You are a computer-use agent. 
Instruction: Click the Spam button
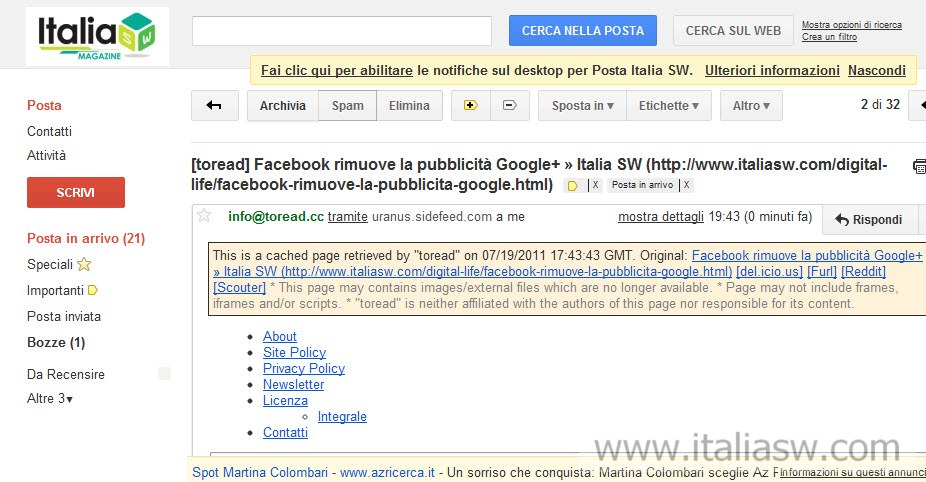tap(347, 106)
